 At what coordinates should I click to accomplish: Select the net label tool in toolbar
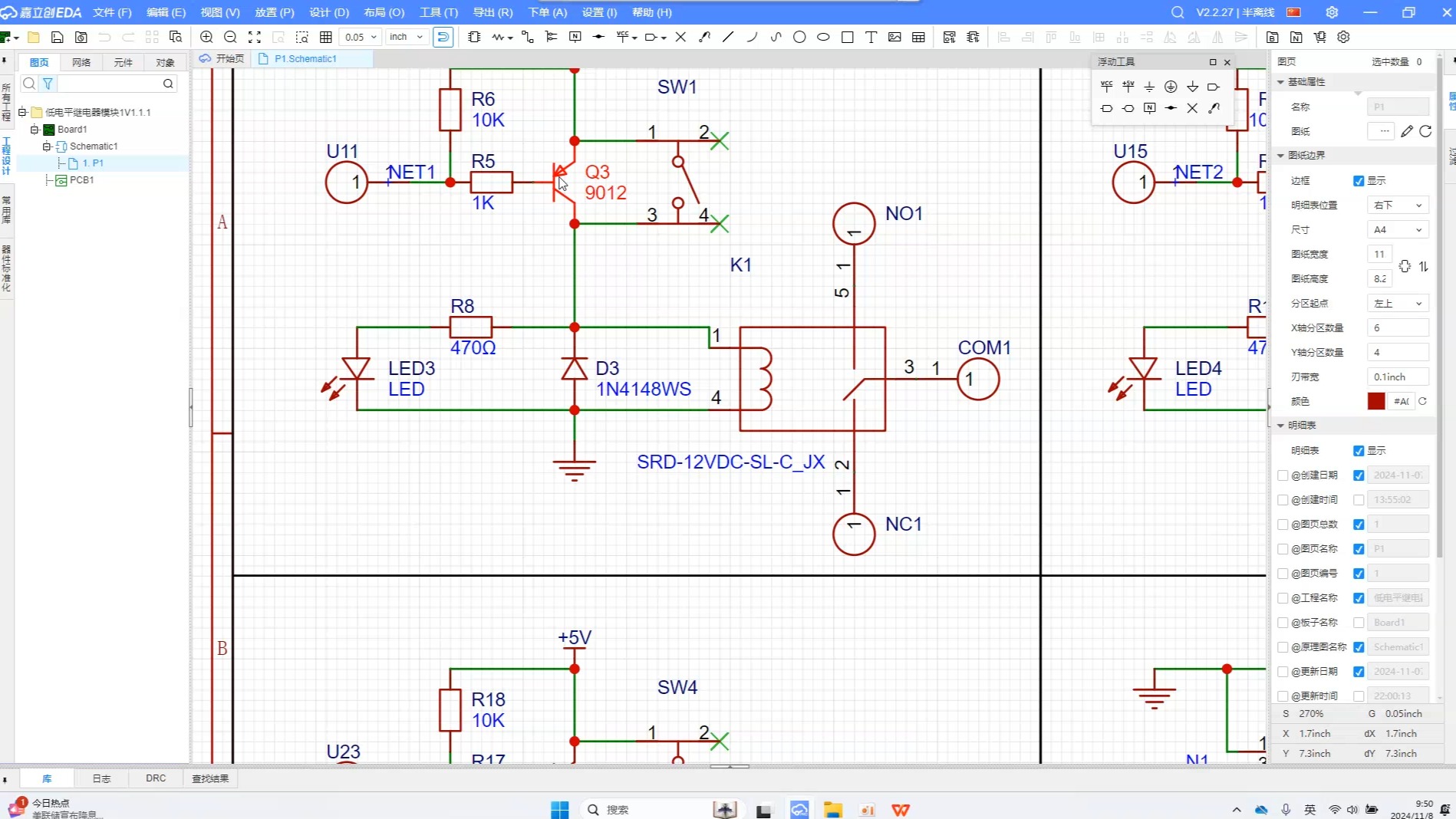point(575,37)
